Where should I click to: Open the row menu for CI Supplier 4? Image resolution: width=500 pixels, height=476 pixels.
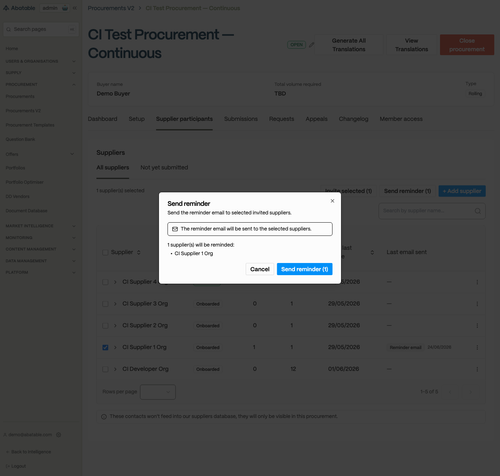click(477, 282)
